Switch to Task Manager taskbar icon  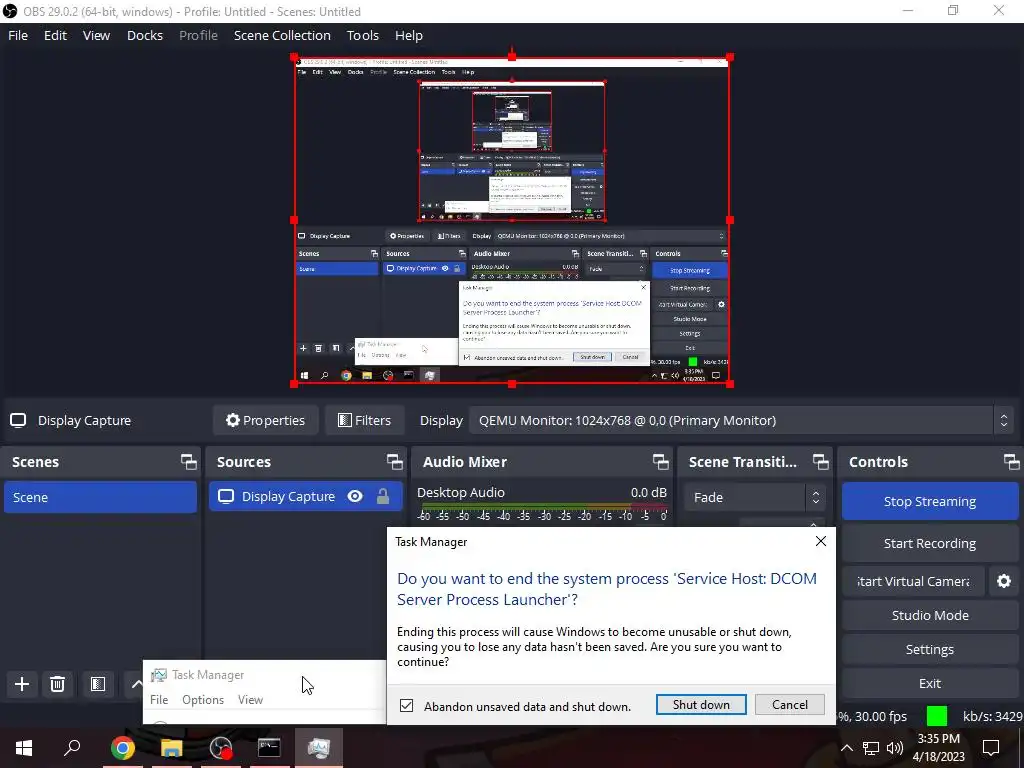click(x=319, y=748)
